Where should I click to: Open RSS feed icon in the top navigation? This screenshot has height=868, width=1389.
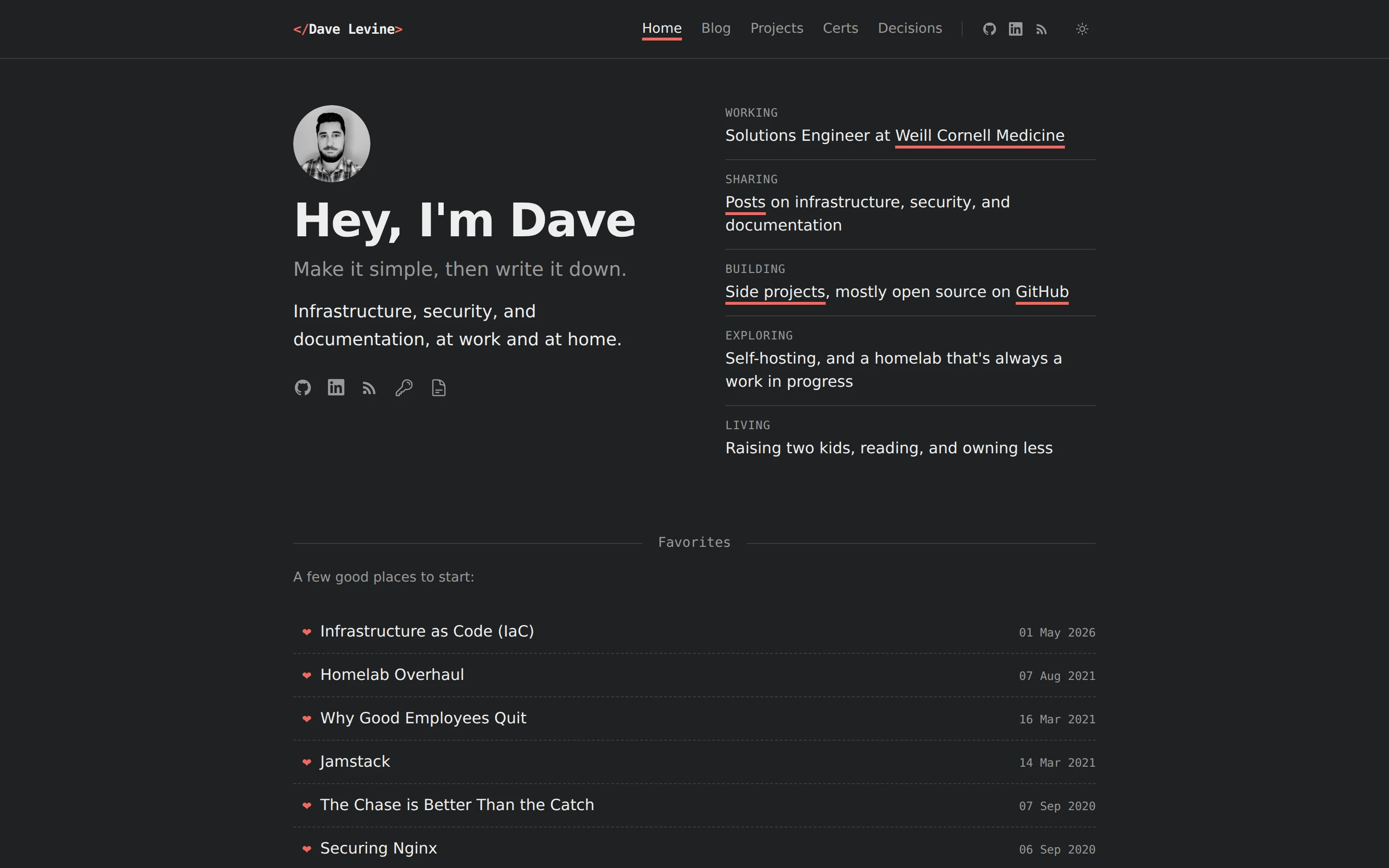coord(1041,29)
